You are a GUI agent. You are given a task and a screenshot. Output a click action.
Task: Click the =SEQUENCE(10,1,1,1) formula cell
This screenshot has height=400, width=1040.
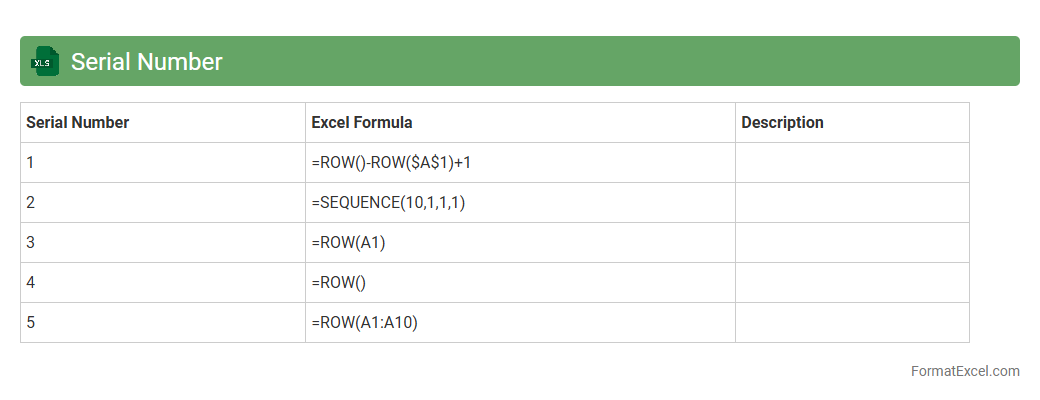[x=388, y=203]
